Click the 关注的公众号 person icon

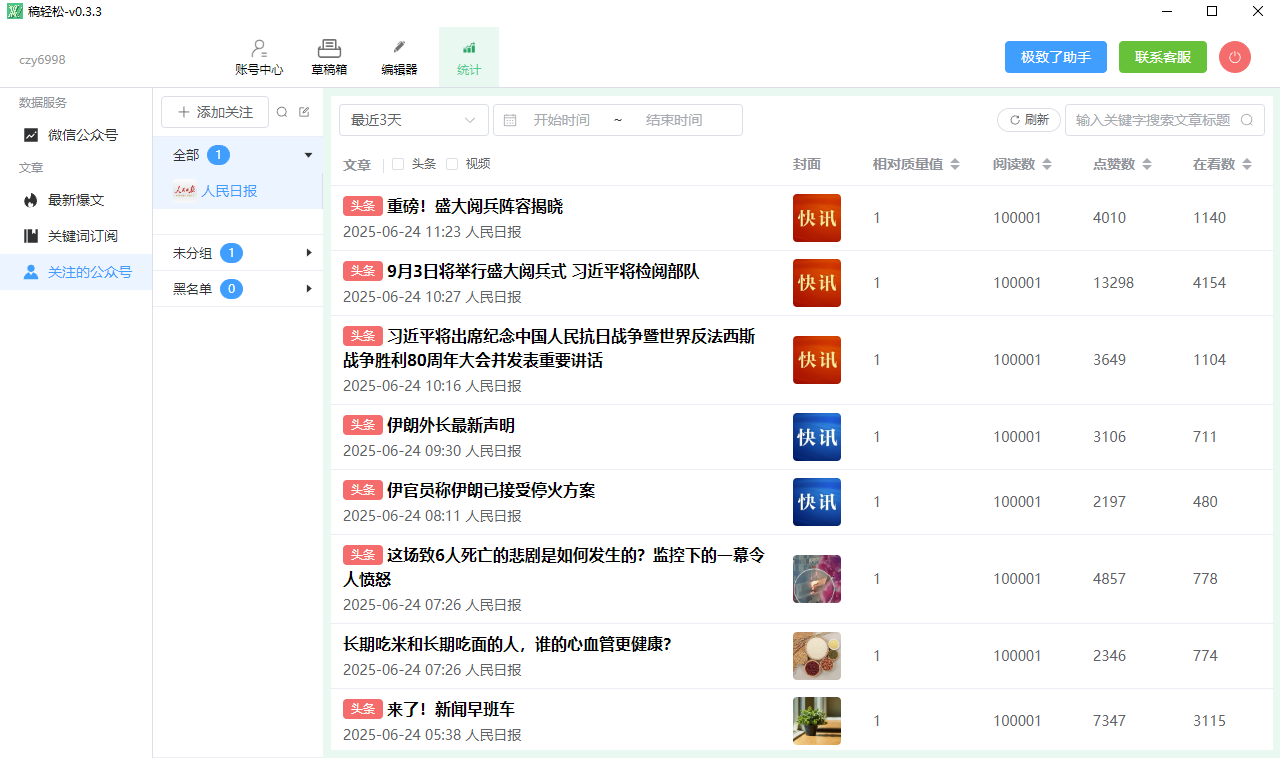[x=31, y=272]
